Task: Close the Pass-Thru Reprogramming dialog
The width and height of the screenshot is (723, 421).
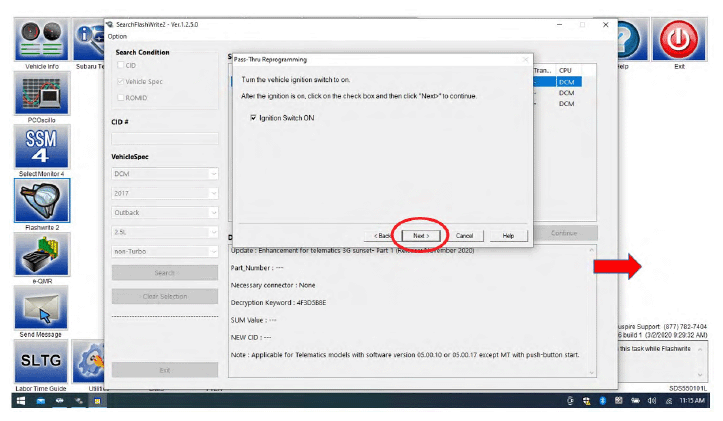Action: coord(525,59)
